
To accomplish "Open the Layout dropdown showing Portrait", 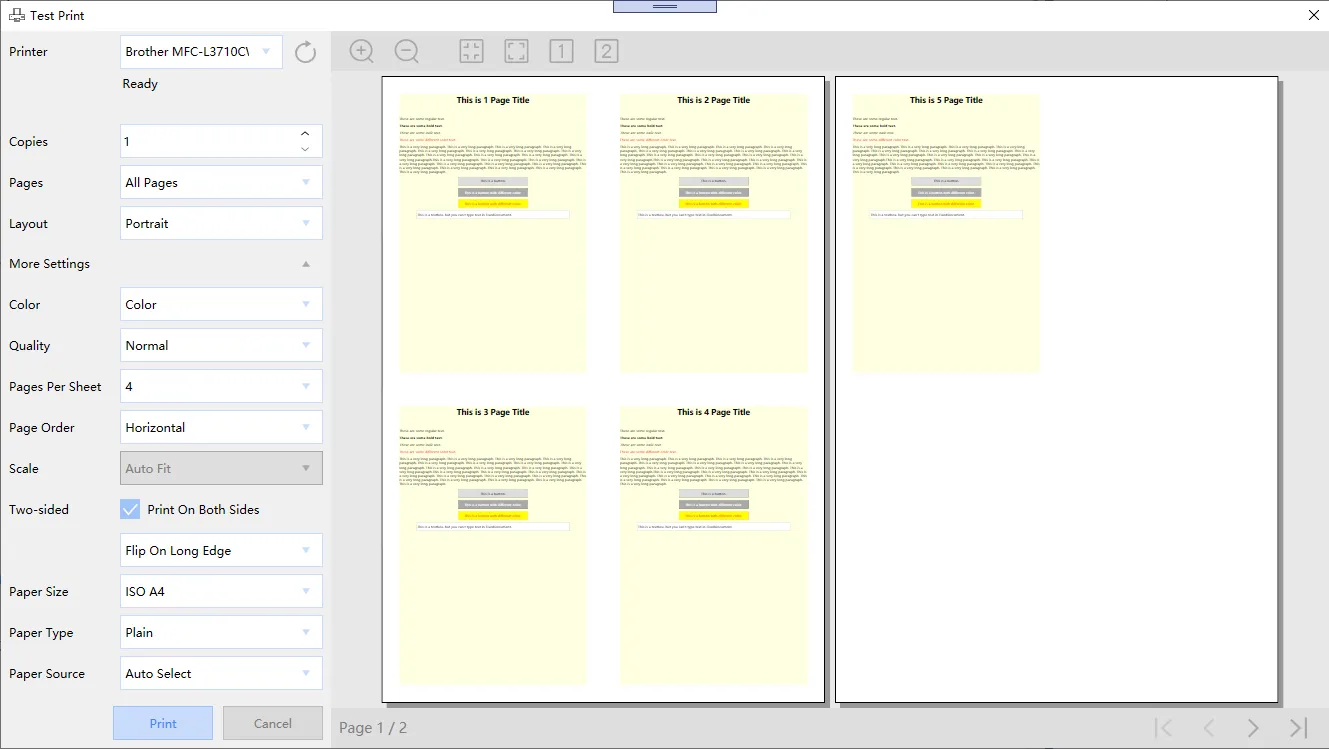I will (221, 224).
